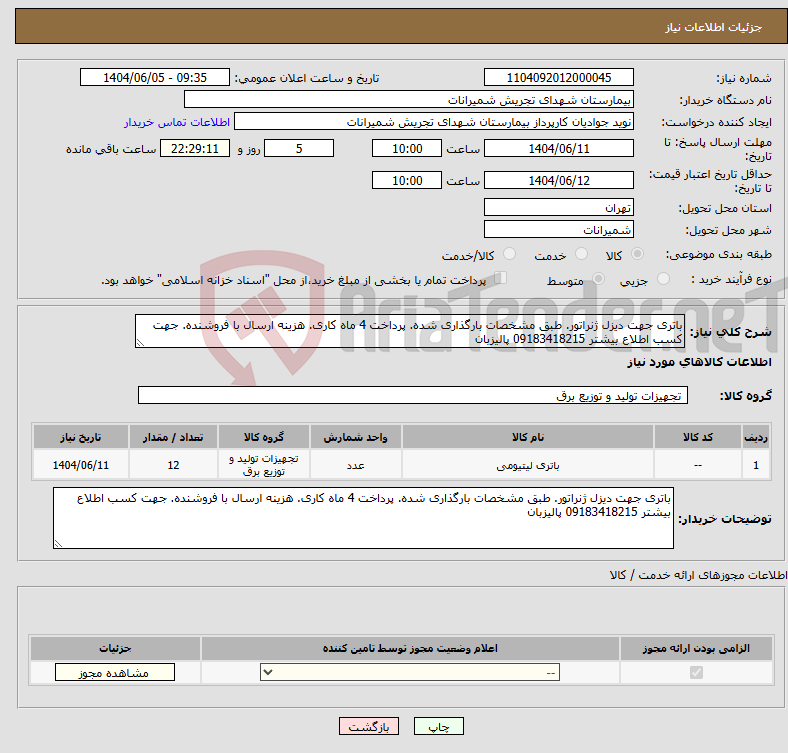The width and height of the screenshot is (788, 753).
Task: Click the نام کالا column header
Action: coord(527,438)
